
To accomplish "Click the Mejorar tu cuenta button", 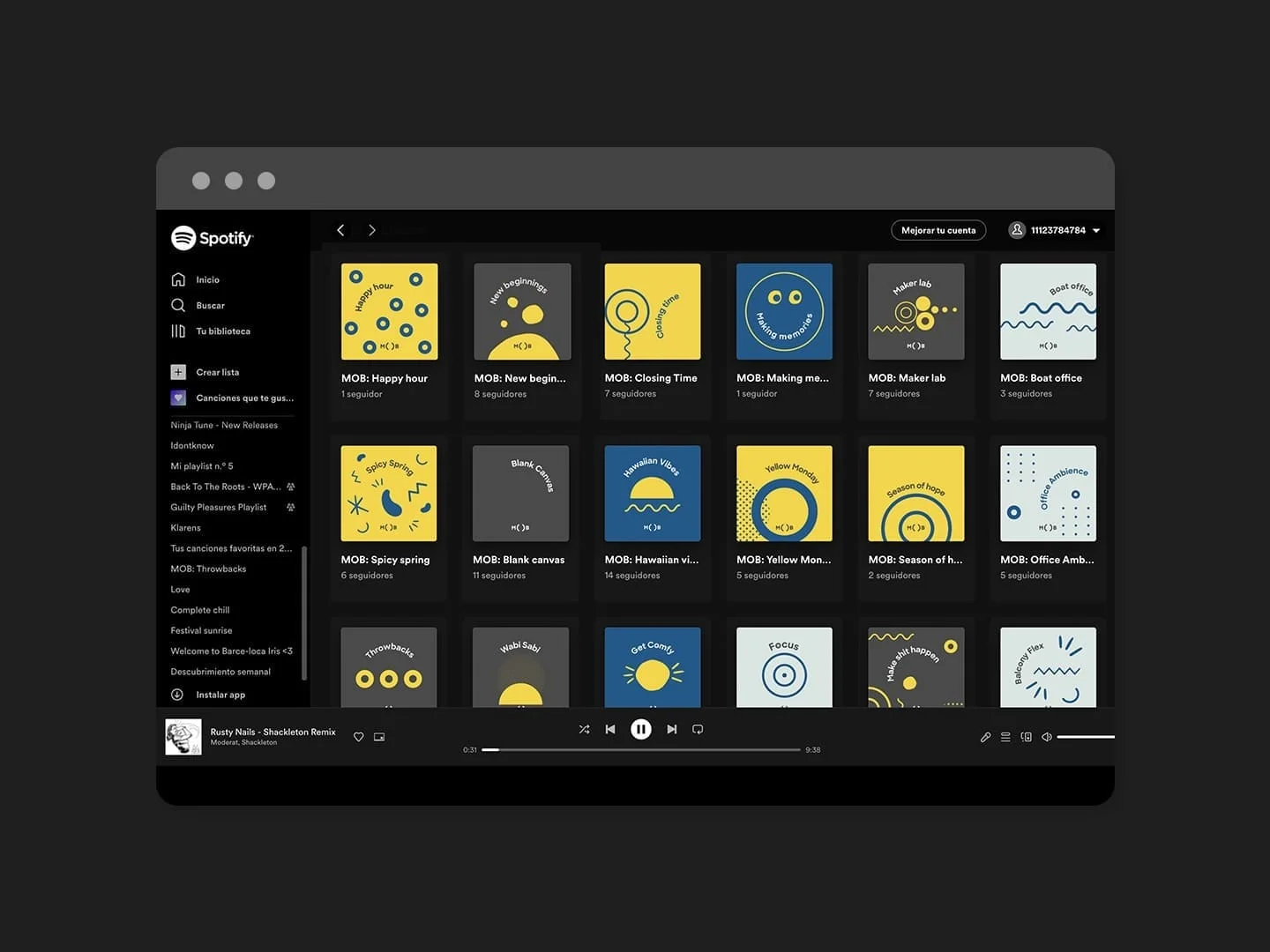I will [938, 230].
